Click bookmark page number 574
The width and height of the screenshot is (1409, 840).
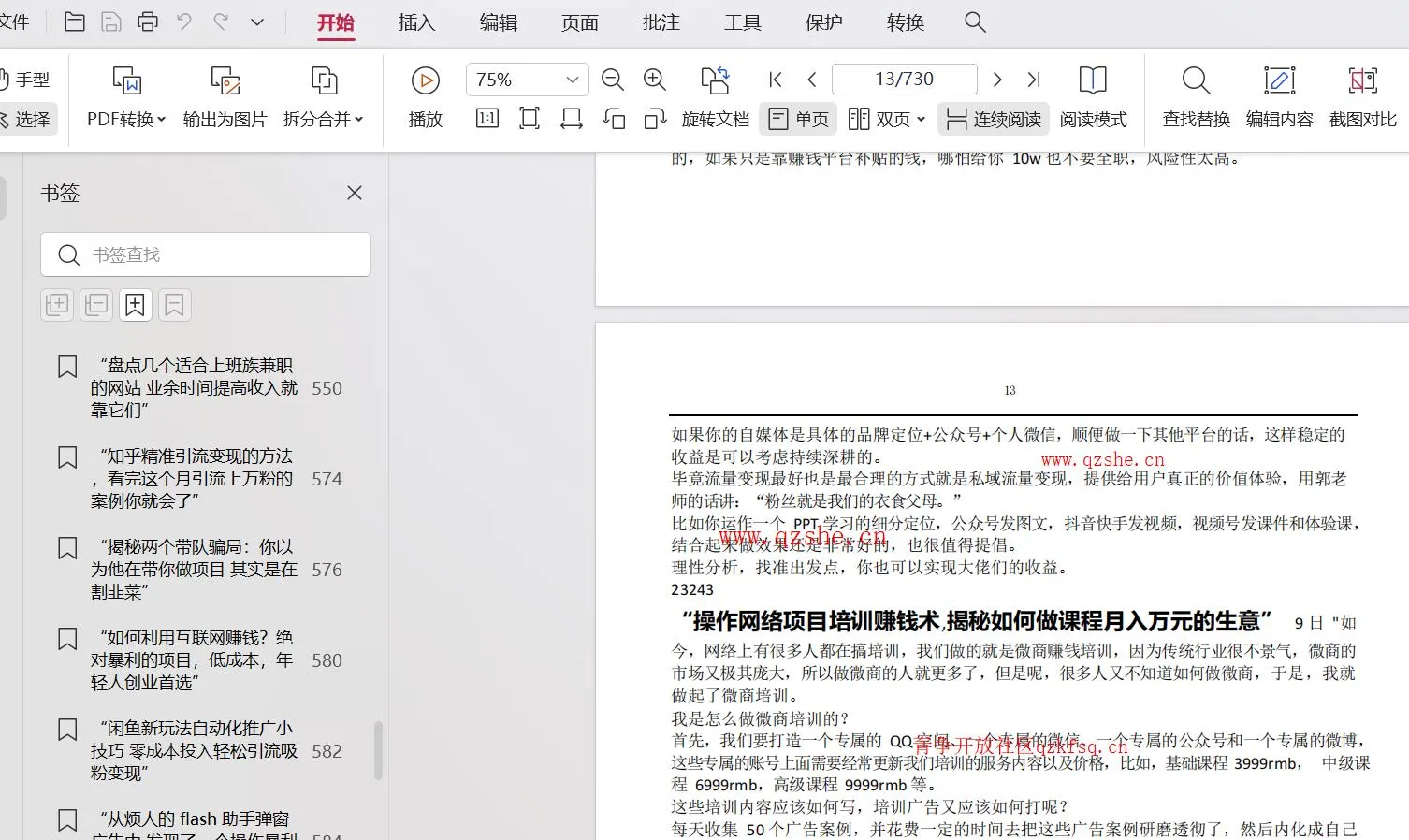[327, 479]
